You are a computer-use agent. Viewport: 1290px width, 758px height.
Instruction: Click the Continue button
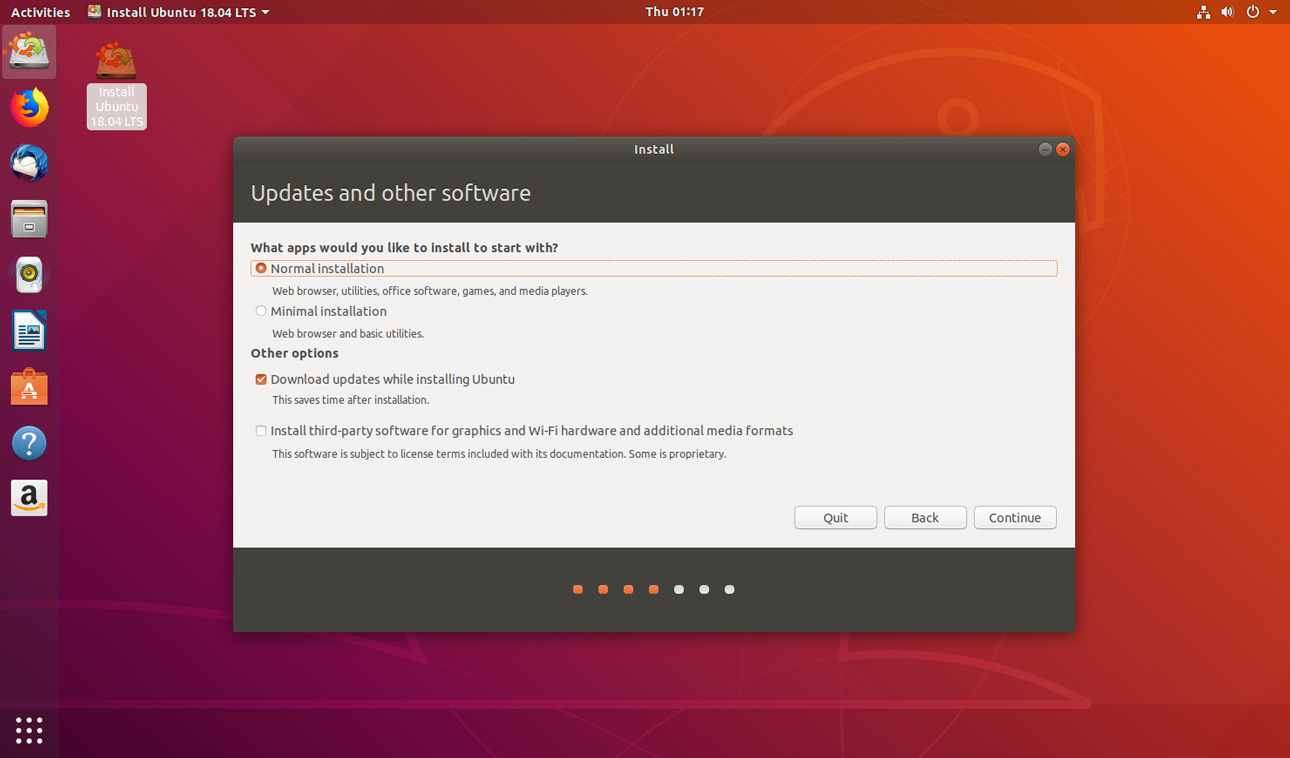(1015, 517)
